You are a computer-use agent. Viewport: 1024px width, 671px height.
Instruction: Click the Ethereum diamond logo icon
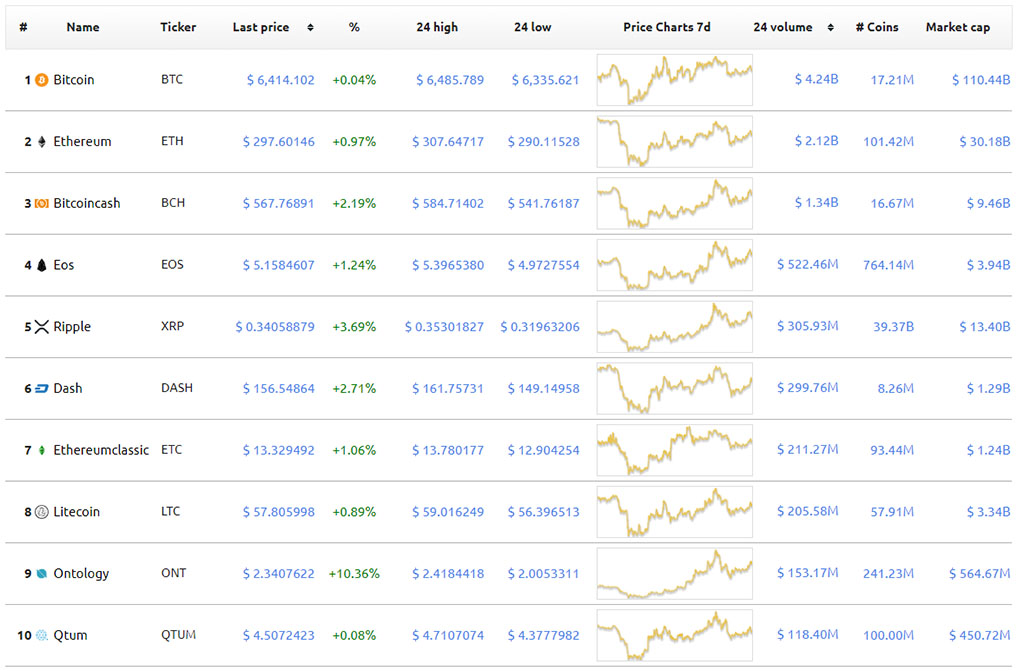(42, 142)
